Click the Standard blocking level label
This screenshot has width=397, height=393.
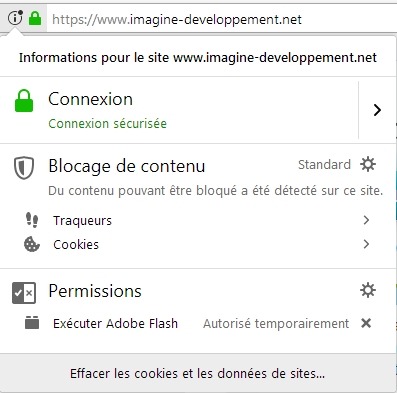coord(324,165)
